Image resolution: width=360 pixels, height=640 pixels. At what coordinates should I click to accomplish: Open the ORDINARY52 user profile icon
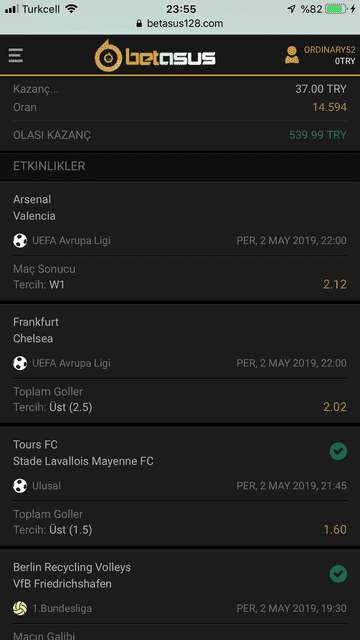(x=291, y=55)
